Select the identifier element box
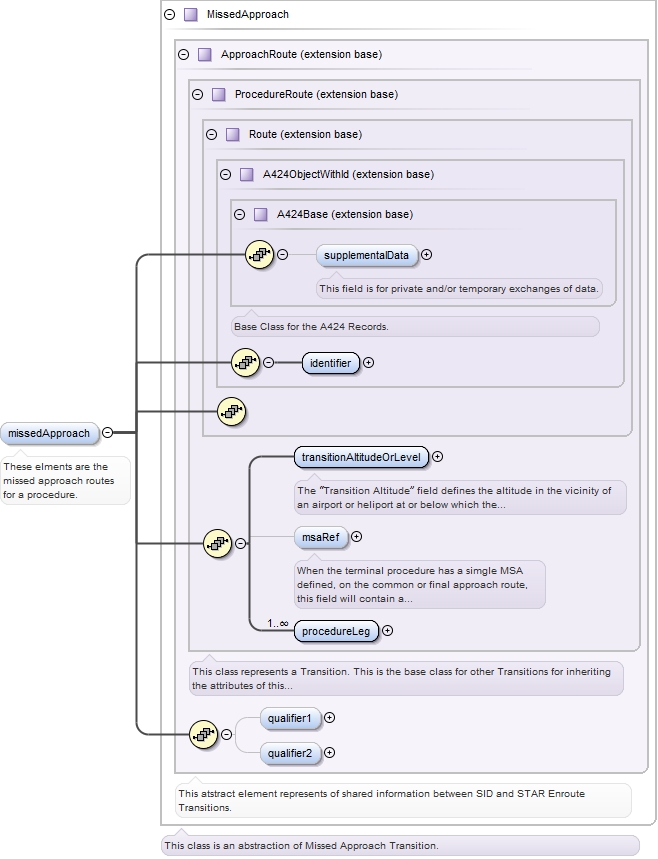The width and height of the screenshot is (658, 859). [330, 363]
